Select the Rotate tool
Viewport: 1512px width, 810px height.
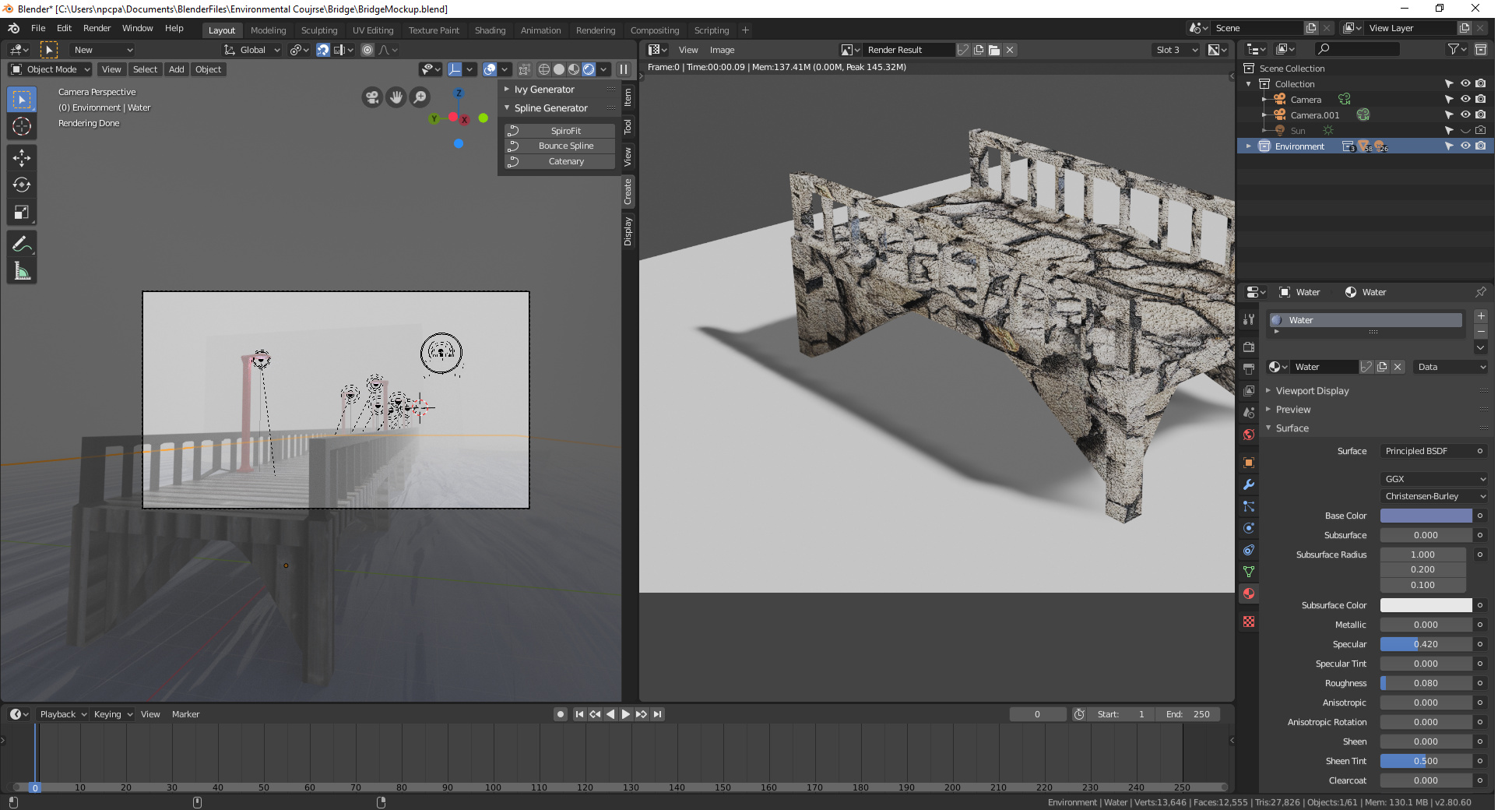coord(22,185)
